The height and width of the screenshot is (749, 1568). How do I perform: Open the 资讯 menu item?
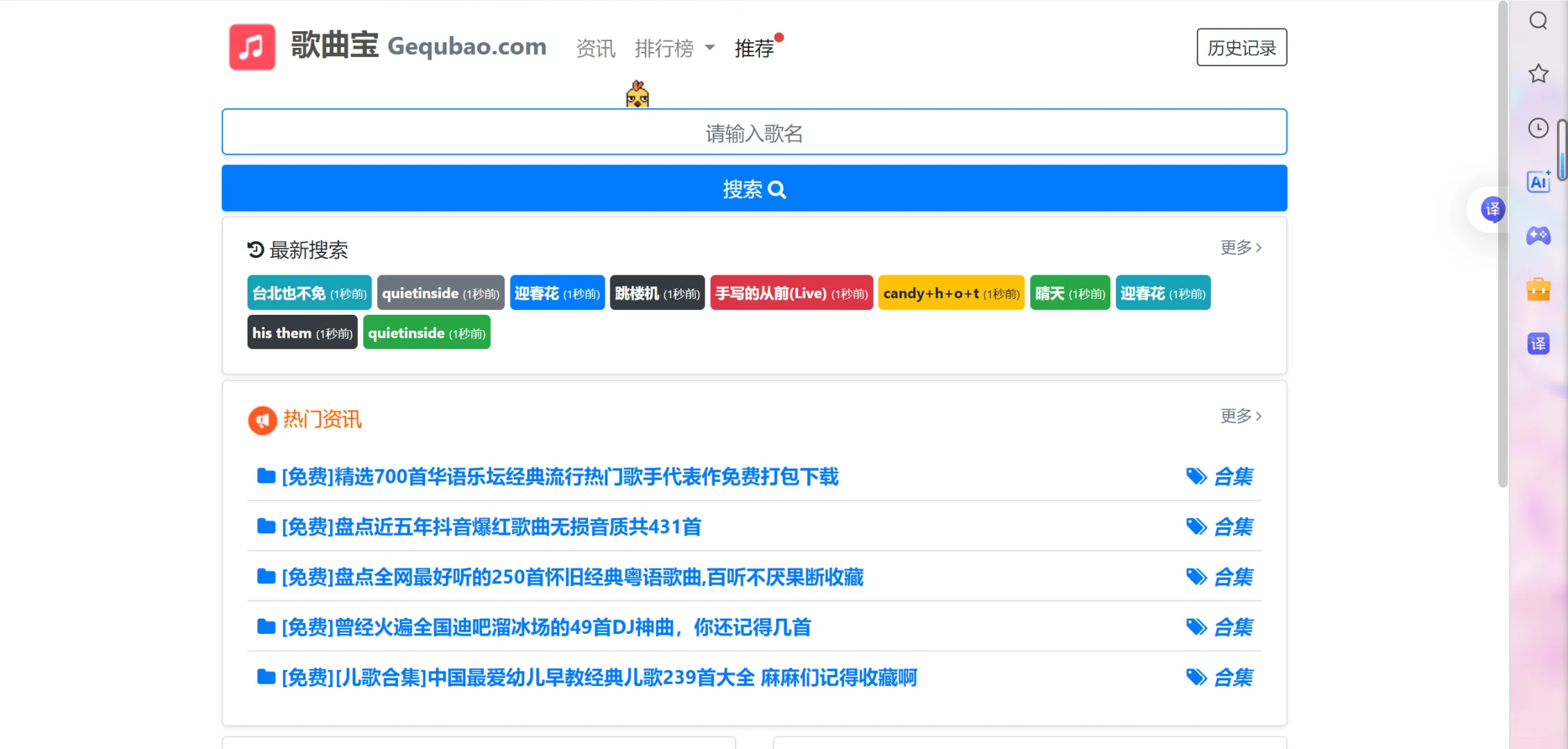click(594, 47)
